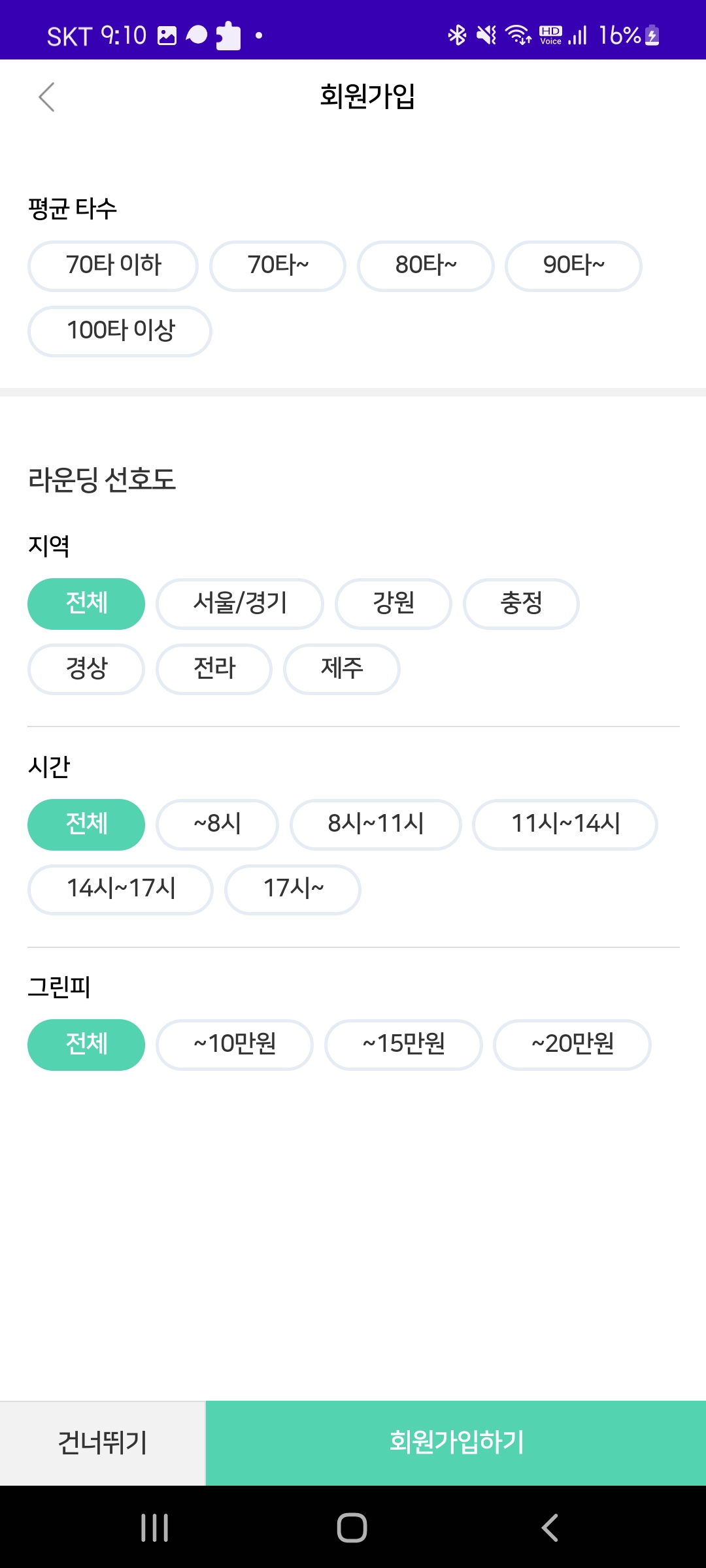Tap the battery indicator in status bar

(x=652, y=35)
